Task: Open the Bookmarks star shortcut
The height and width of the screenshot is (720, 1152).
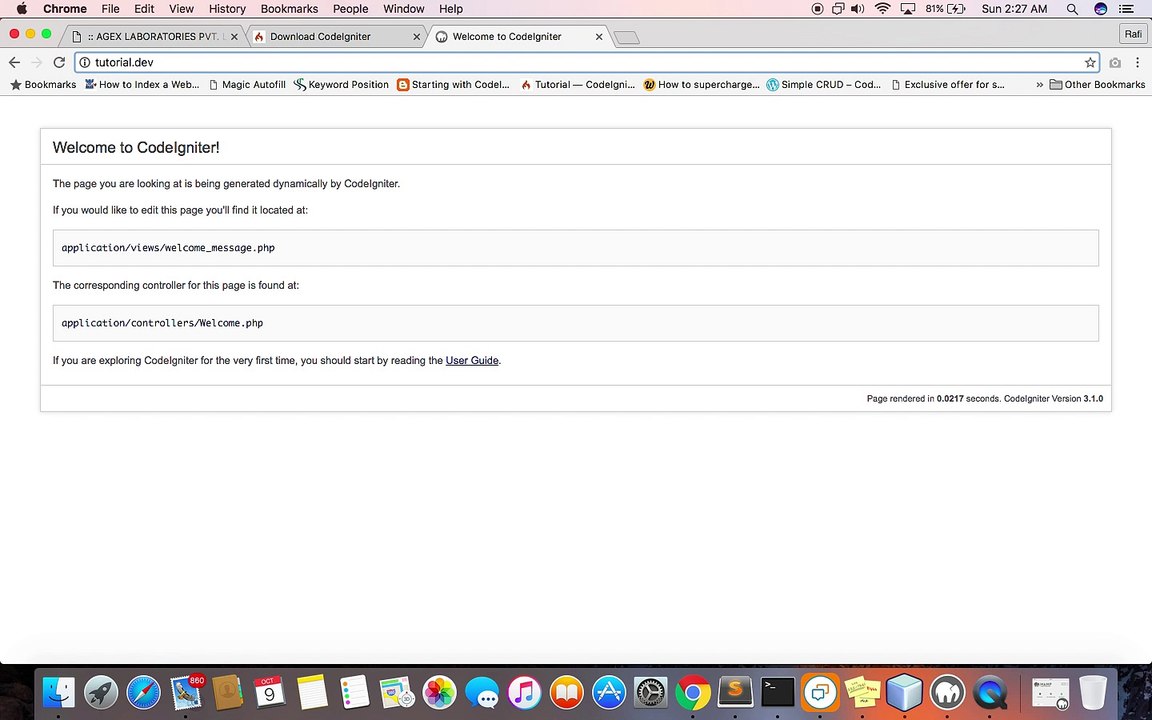Action: pos(43,84)
